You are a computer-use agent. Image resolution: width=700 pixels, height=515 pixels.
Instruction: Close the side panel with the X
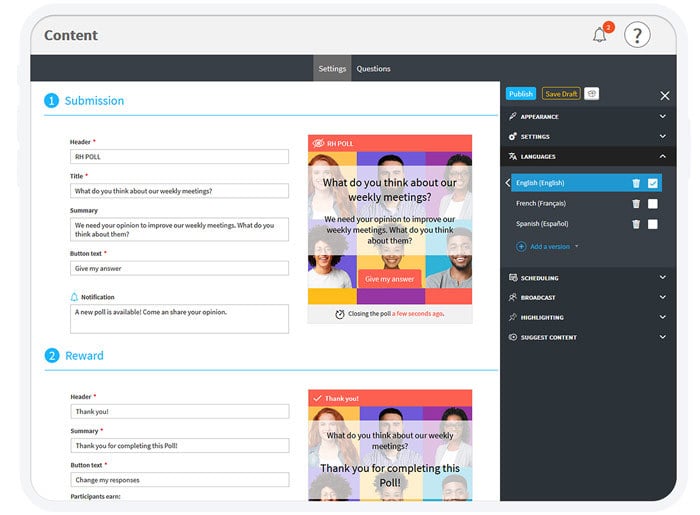pyautogui.click(x=665, y=96)
